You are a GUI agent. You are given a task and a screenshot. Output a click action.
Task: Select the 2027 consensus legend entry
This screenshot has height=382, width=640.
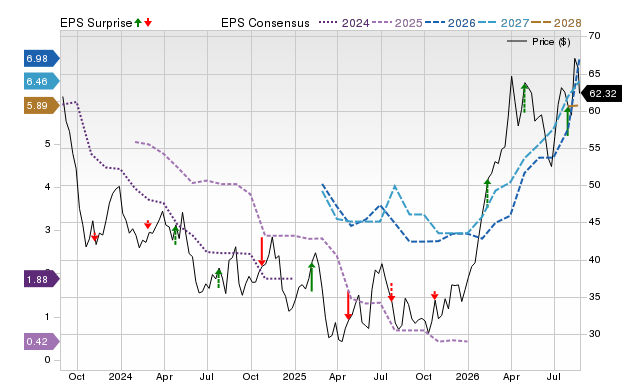pos(503,23)
